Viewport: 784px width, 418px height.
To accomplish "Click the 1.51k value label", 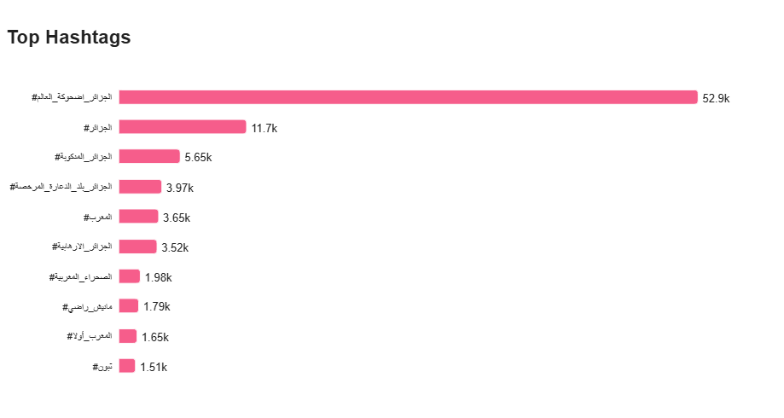I will coord(154,368).
